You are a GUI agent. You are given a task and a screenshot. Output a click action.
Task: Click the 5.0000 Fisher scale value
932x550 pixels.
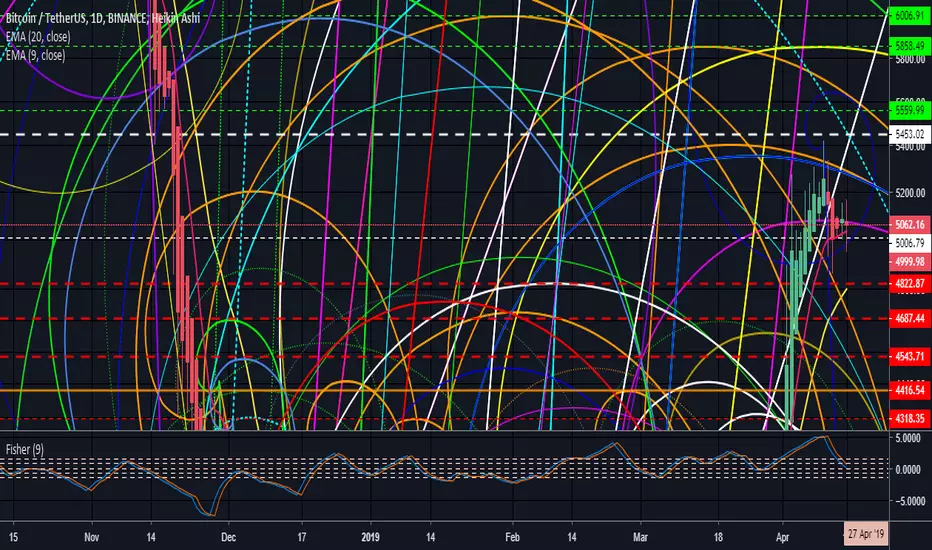pyautogui.click(x=908, y=438)
